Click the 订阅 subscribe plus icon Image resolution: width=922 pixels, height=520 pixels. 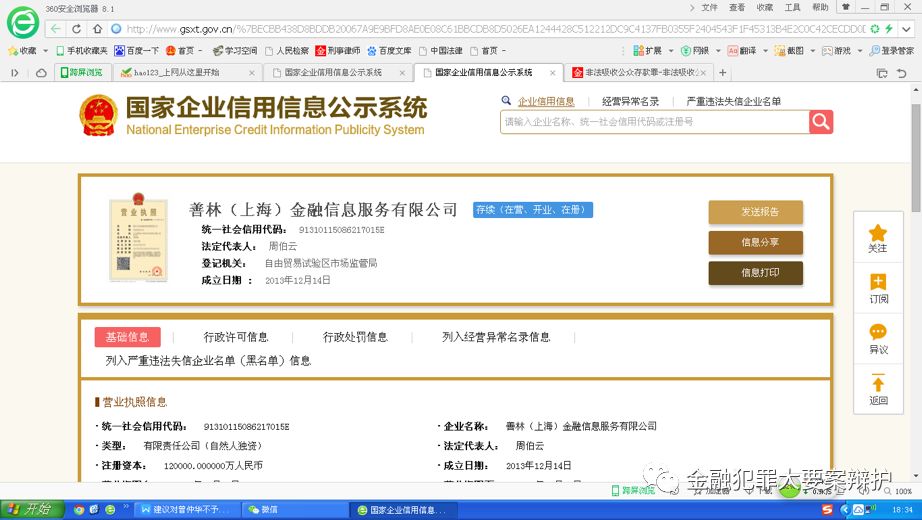tap(878, 282)
